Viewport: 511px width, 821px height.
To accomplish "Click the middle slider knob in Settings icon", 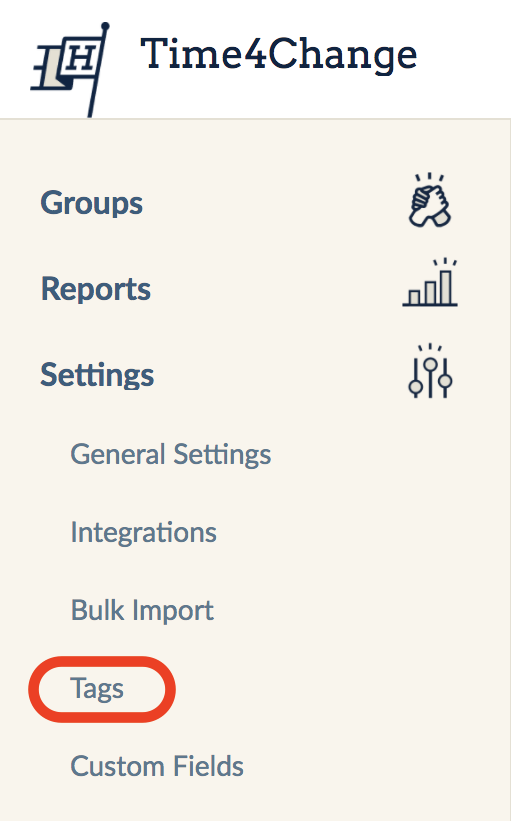I will point(430,364).
